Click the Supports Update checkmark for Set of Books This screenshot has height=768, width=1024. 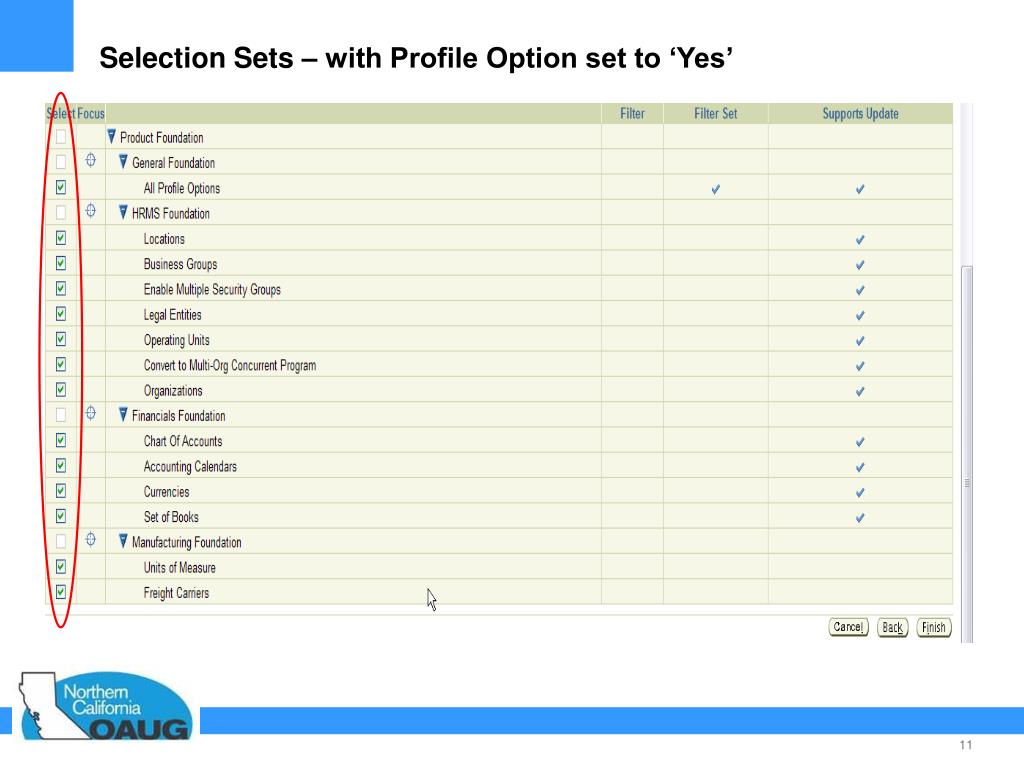(x=860, y=518)
